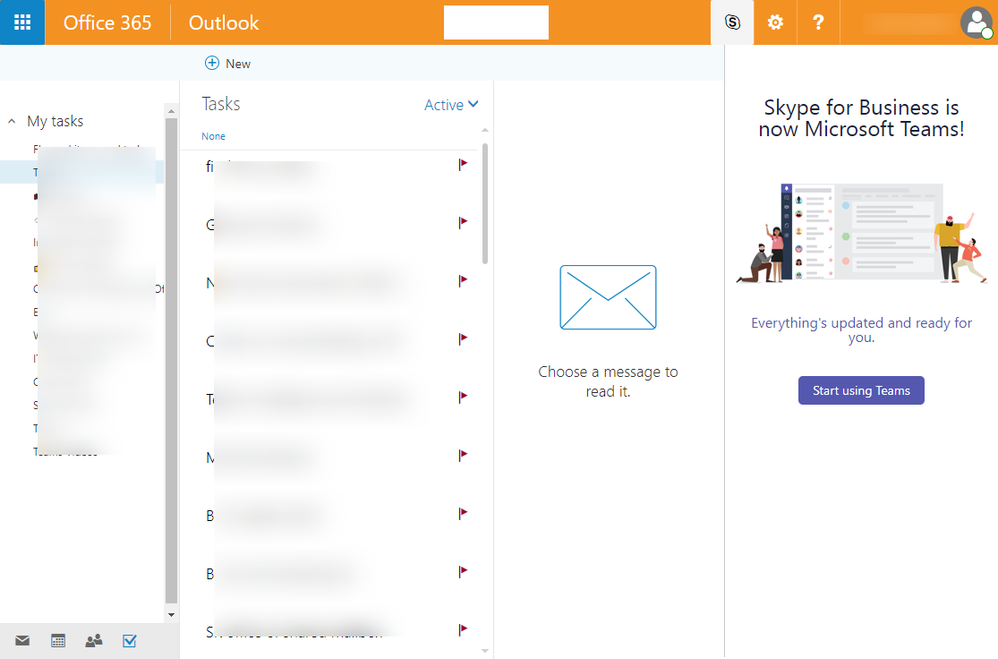Click the None sort group label

point(213,136)
